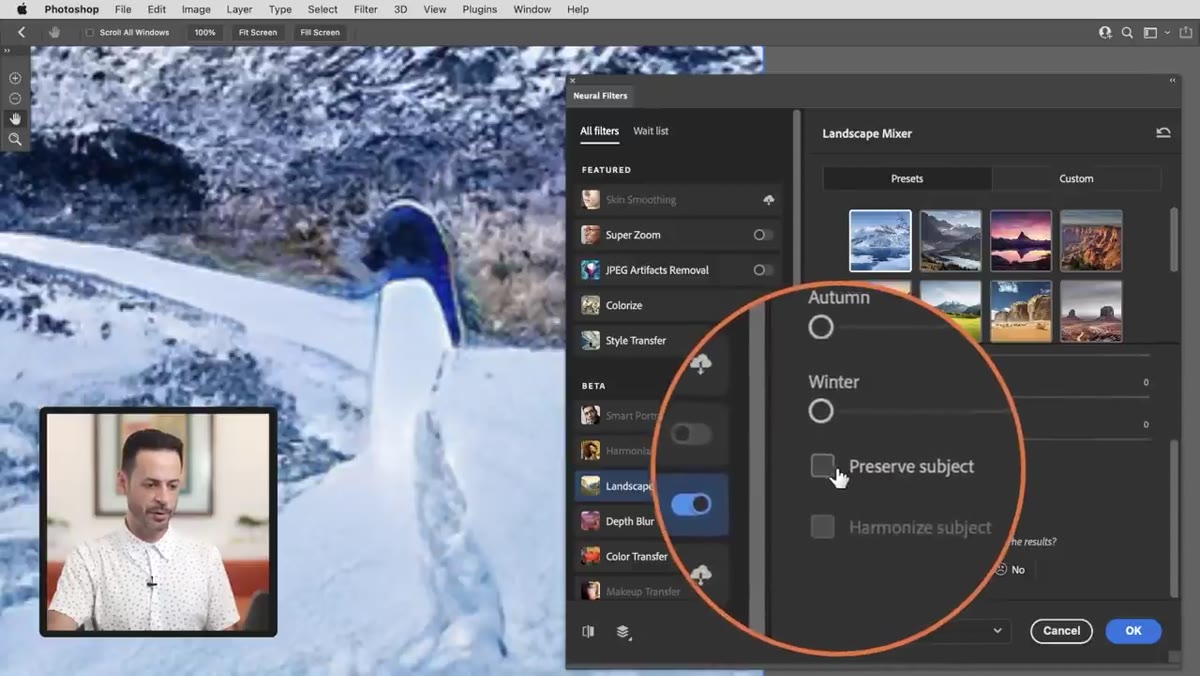
Task: Click the No feedback button
Action: coord(1010,569)
